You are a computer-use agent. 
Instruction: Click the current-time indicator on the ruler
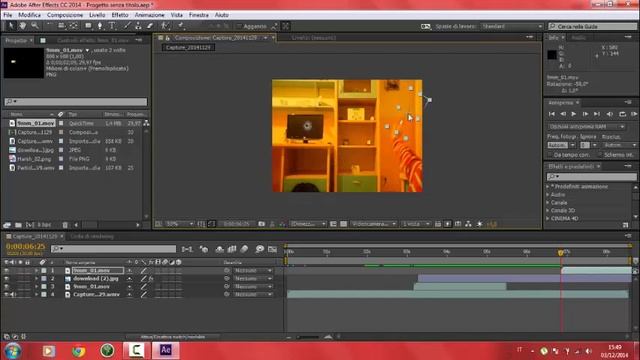560,252
